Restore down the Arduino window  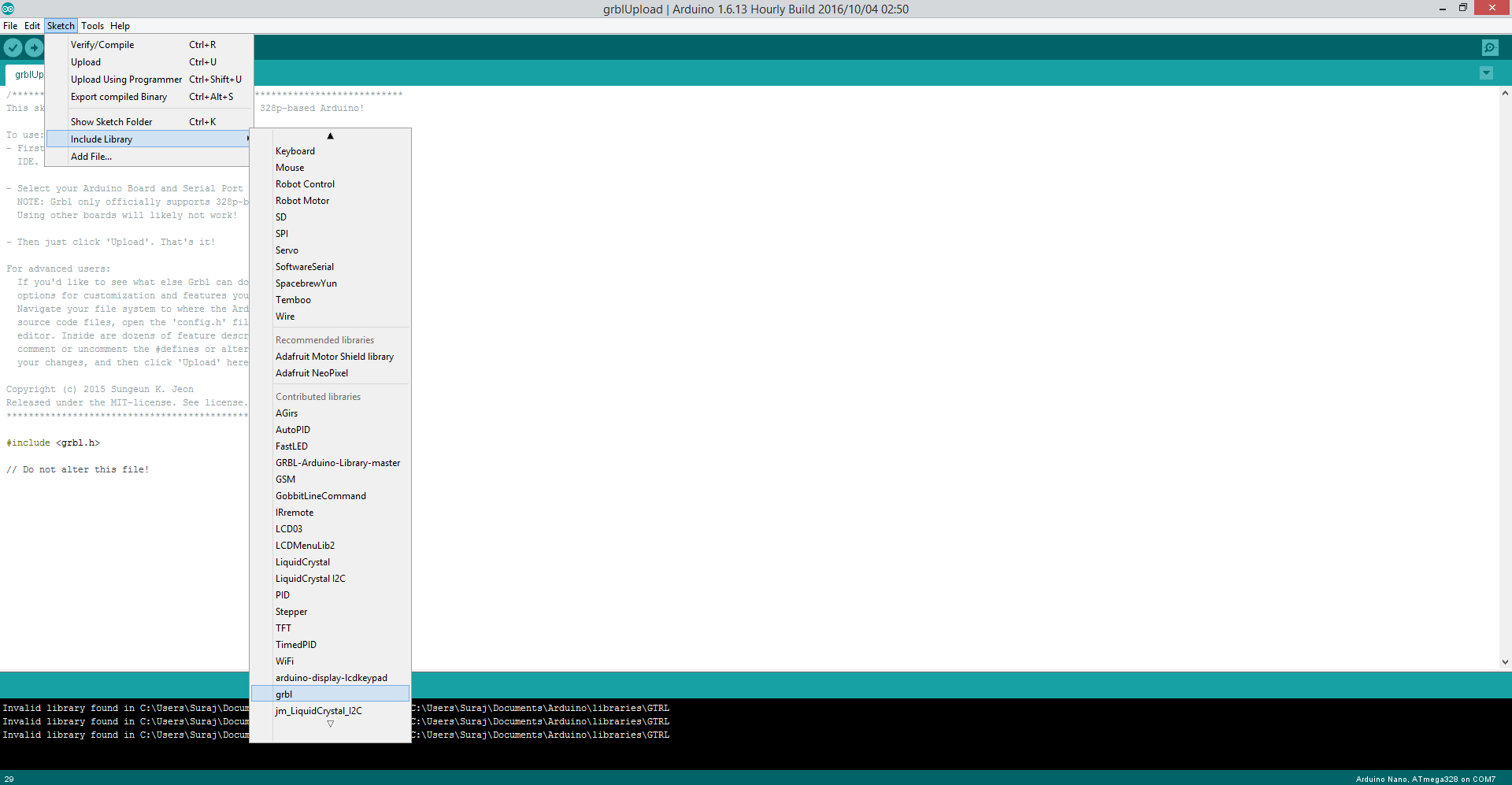tap(1462, 8)
